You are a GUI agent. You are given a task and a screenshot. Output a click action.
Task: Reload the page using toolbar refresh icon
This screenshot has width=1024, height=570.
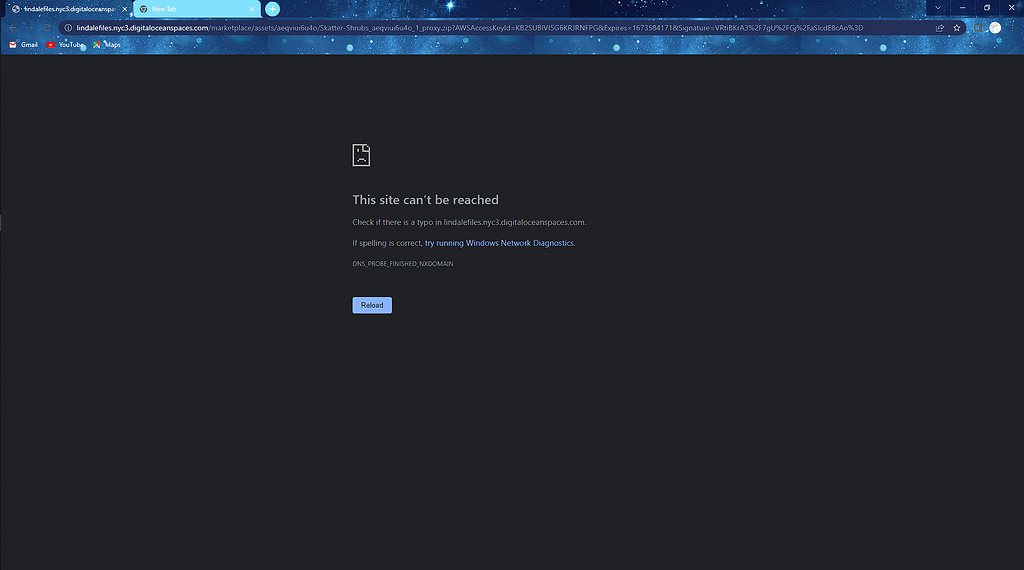pyautogui.click(x=46, y=27)
